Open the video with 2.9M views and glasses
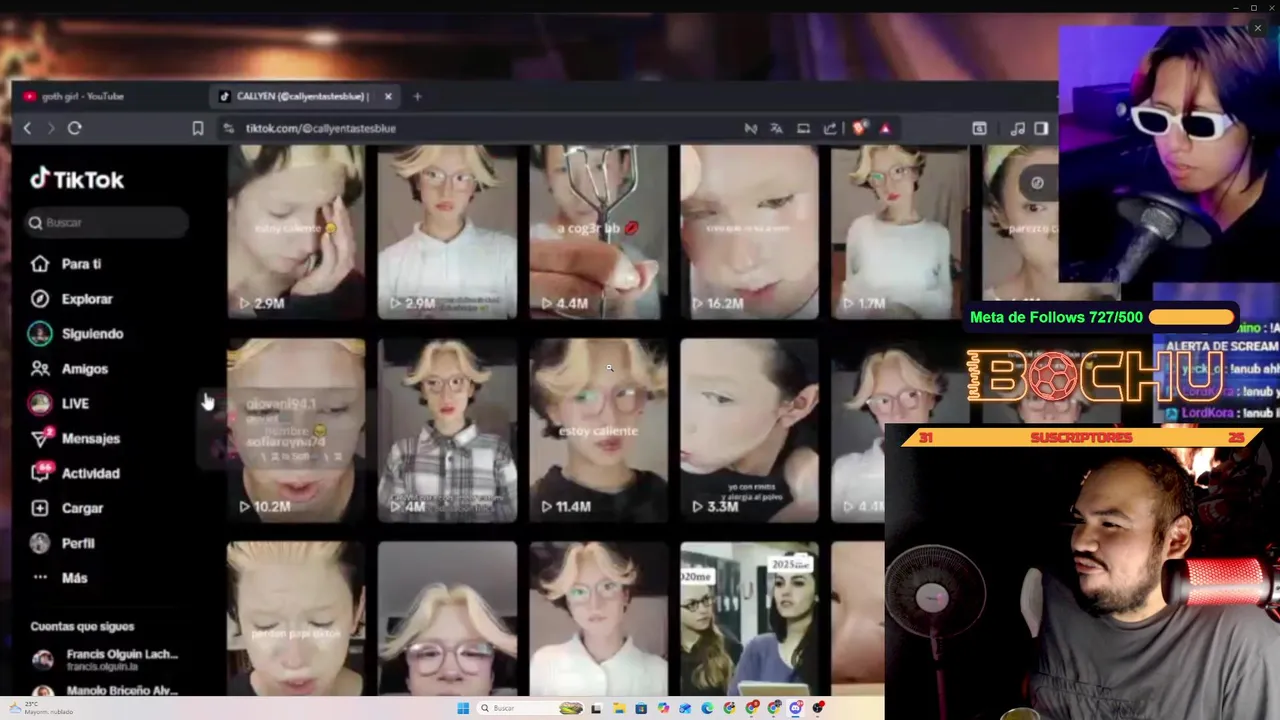The height and width of the screenshot is (720, 1280). [x=447, y=232]
